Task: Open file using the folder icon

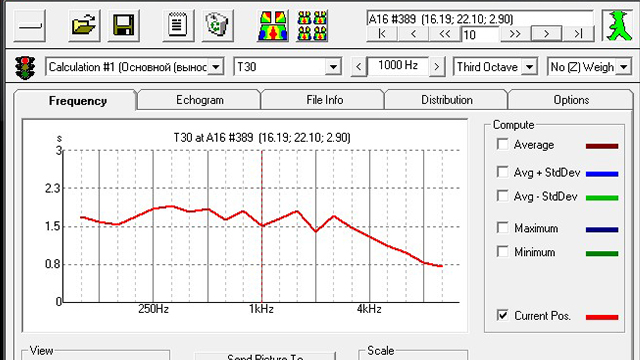Action: pyautogui.click(x=84, y=25)
